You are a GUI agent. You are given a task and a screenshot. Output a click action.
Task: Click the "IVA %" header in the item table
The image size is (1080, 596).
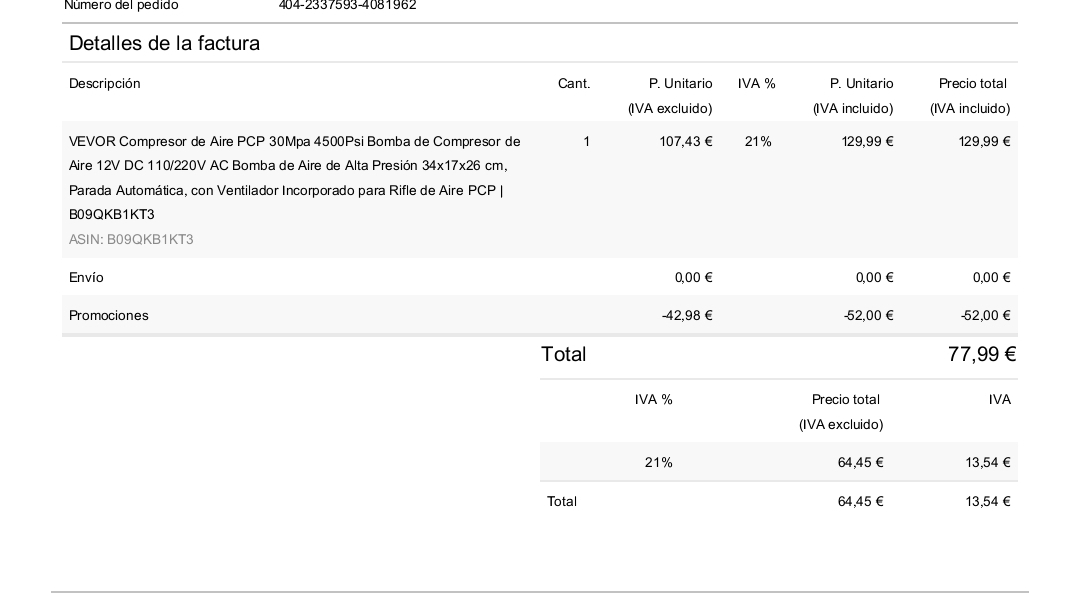[757, 84]
